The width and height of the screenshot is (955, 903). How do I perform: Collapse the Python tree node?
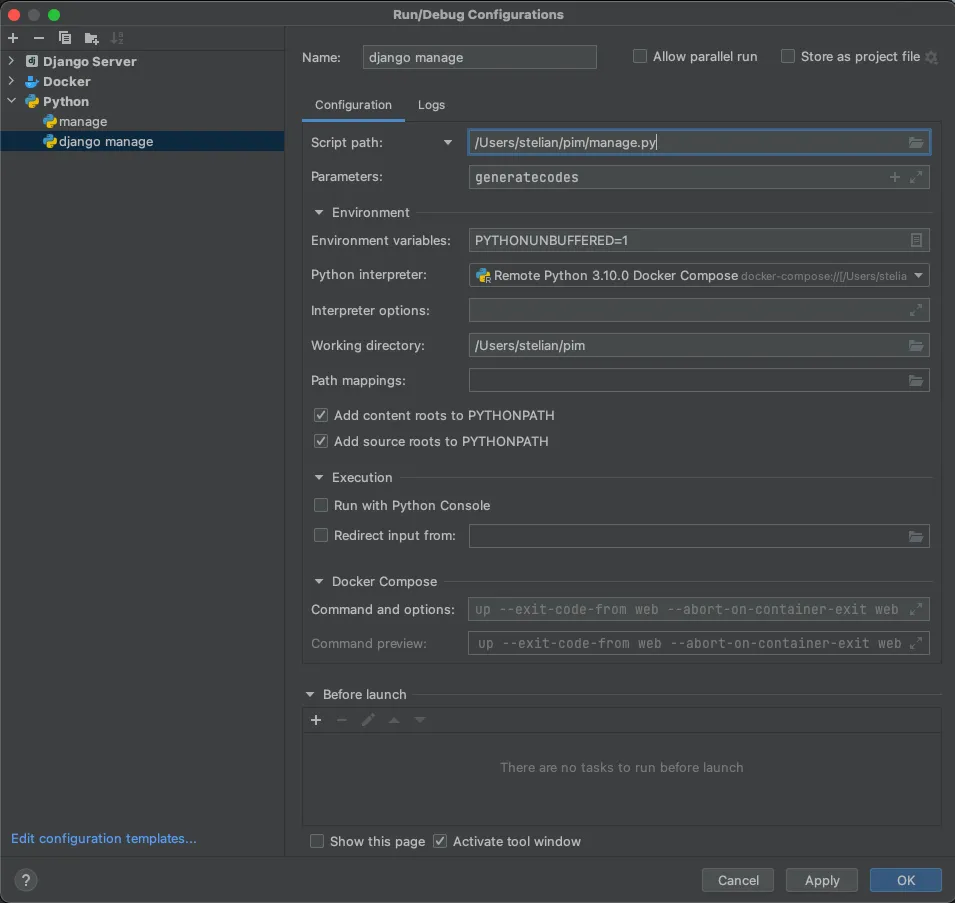coord(12,101)
